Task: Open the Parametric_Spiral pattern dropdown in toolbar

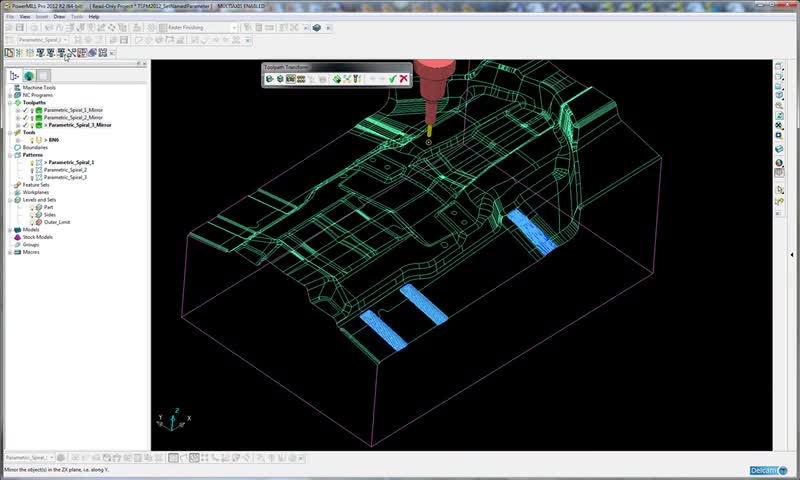Action: click(x=65, y=40)
